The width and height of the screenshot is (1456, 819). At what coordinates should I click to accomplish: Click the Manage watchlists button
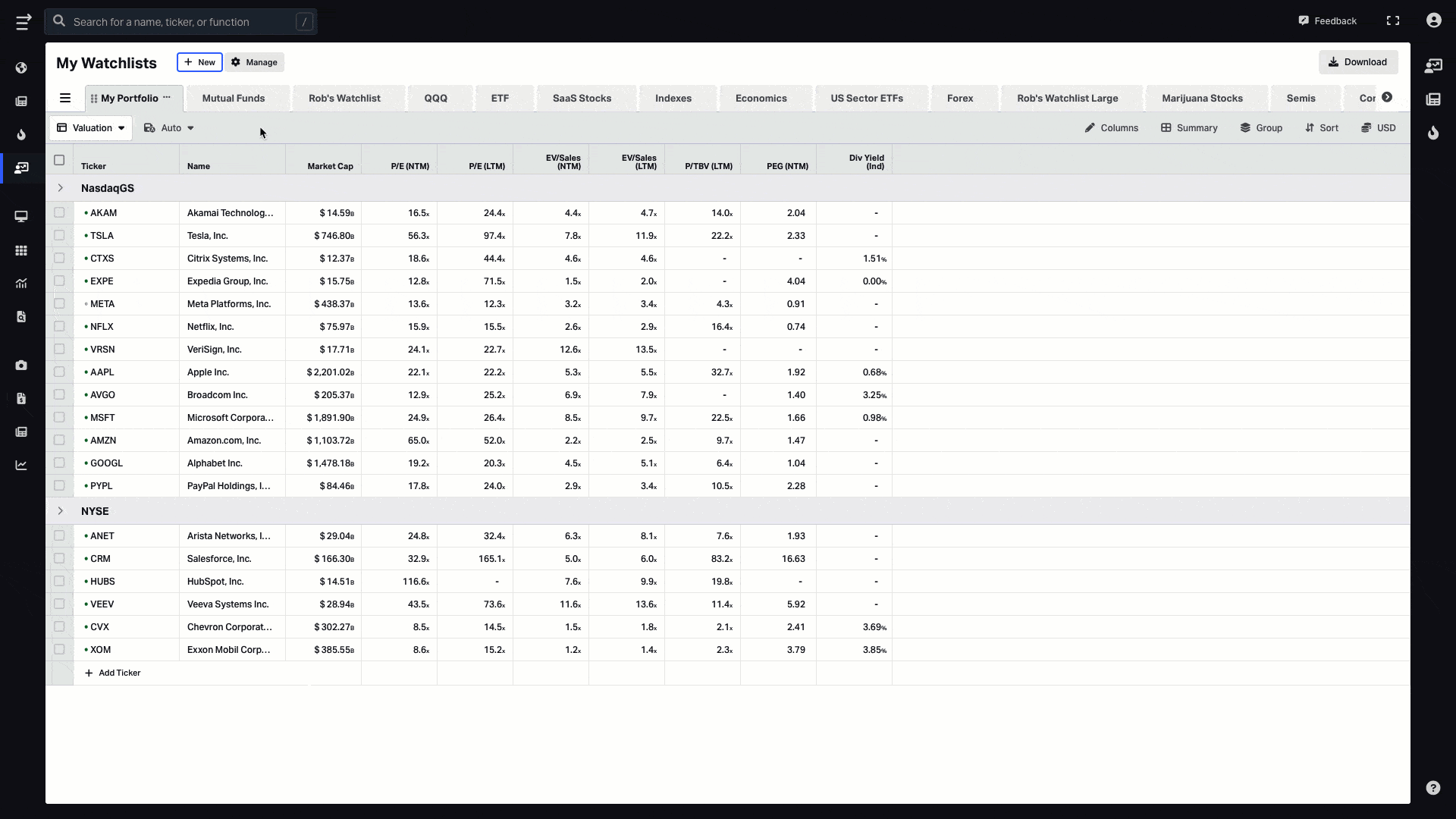255,62
